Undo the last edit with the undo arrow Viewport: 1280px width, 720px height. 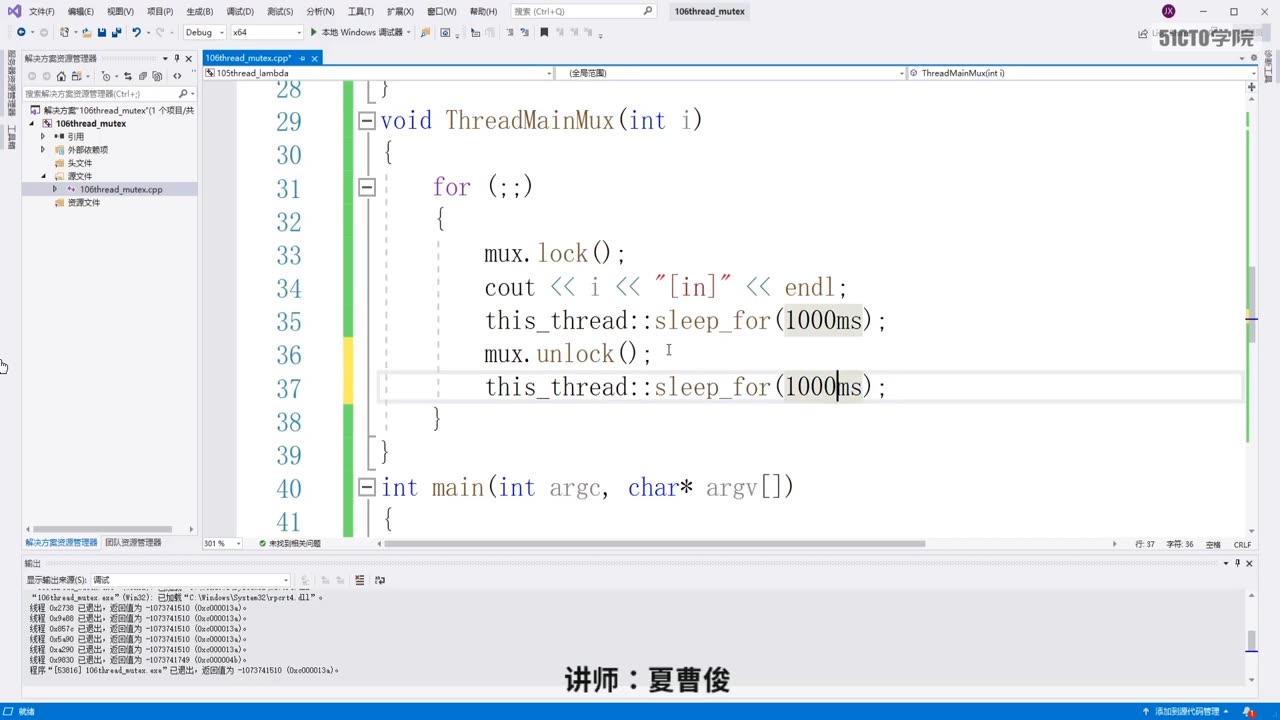(x=137, y=32)
